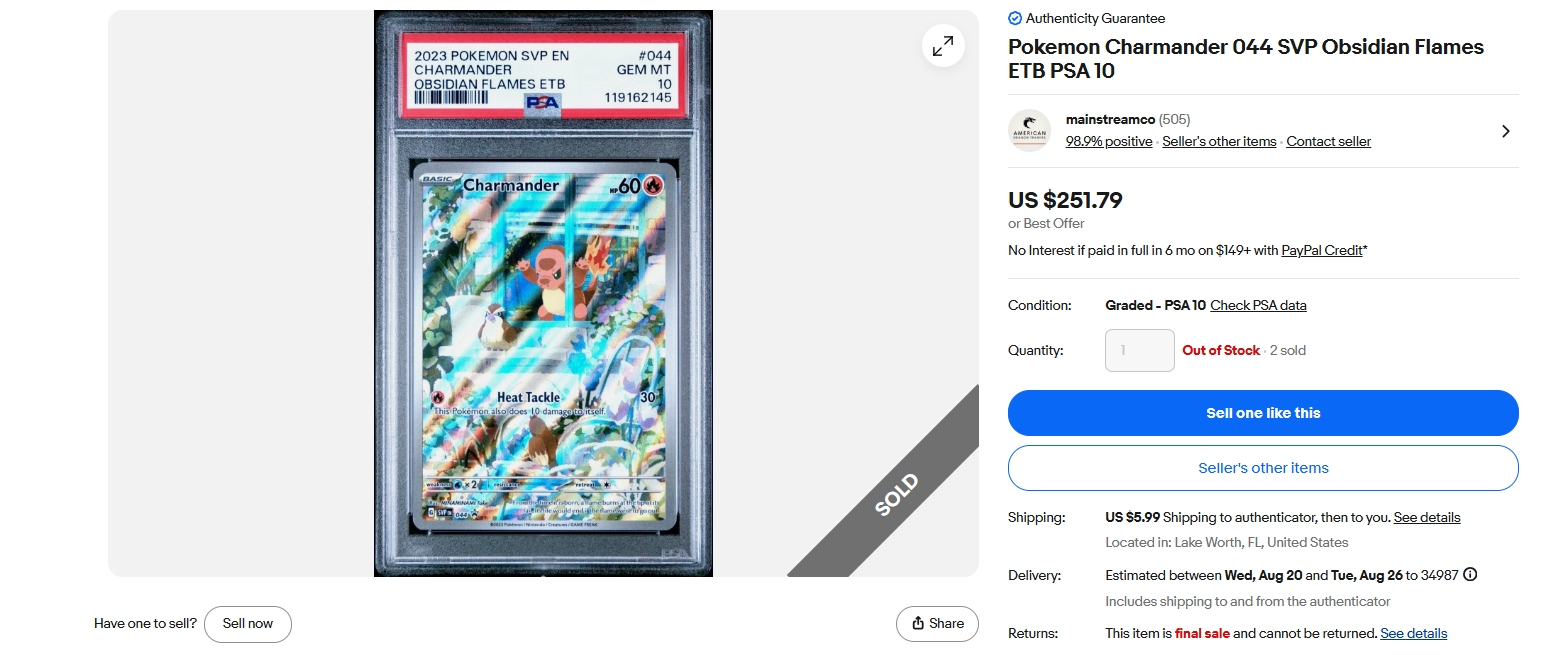Open the Check PSA data link
Viewport: 1549px width, 655px height.
1258,305
